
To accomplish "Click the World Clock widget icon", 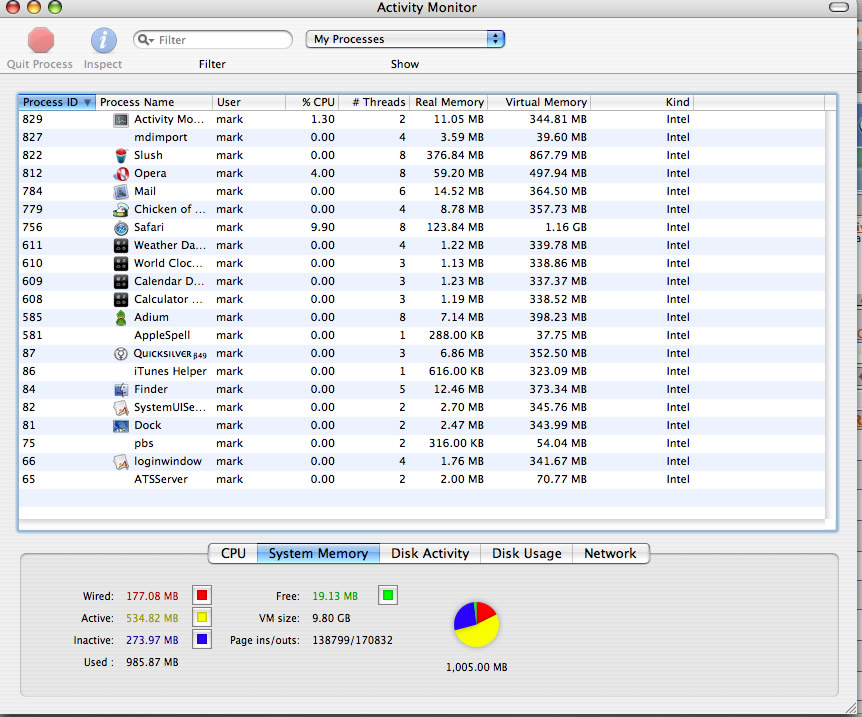I will [121, 263].
